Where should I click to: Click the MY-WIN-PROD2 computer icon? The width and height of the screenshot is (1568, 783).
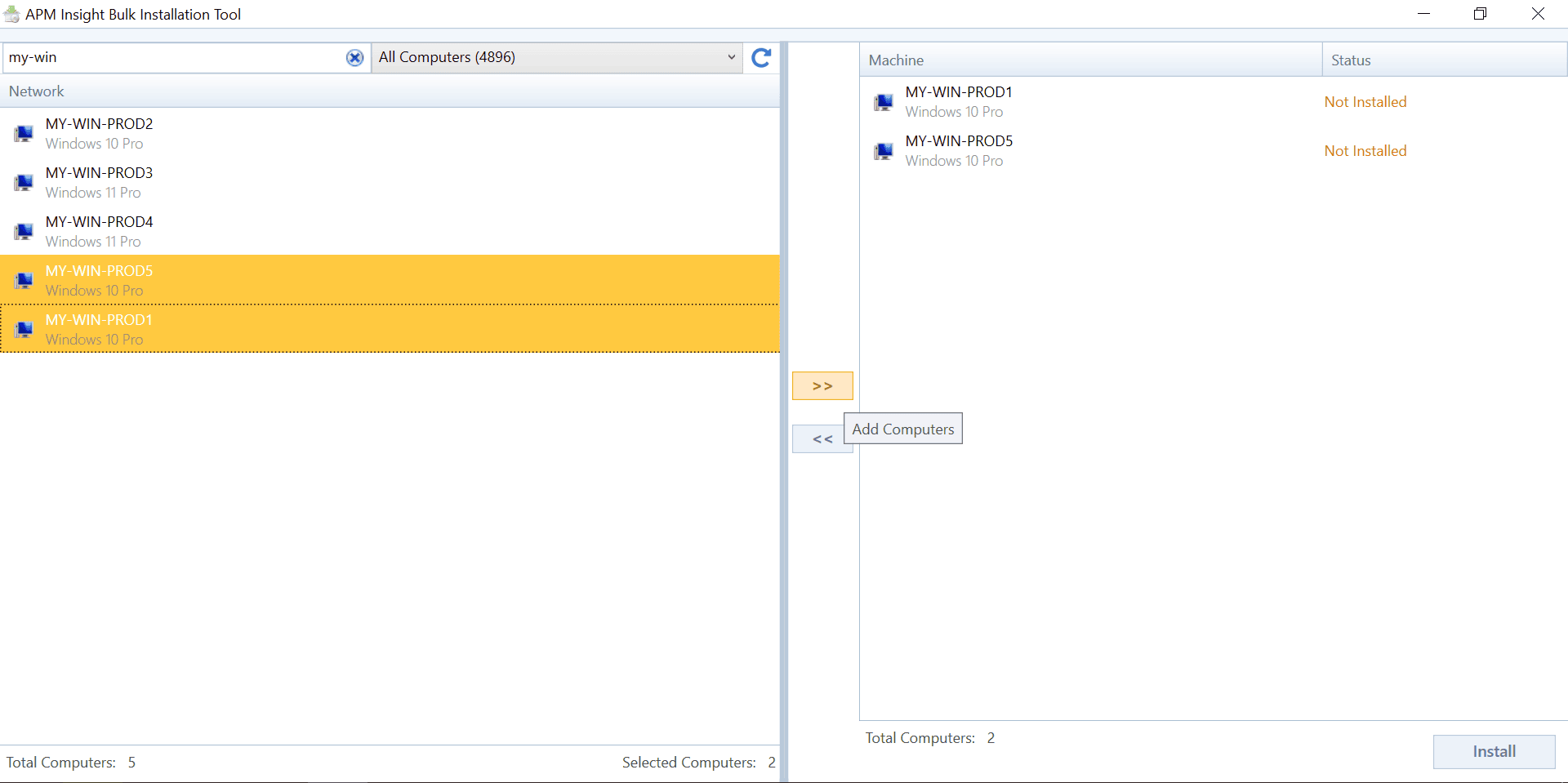(x=24, y=134)
